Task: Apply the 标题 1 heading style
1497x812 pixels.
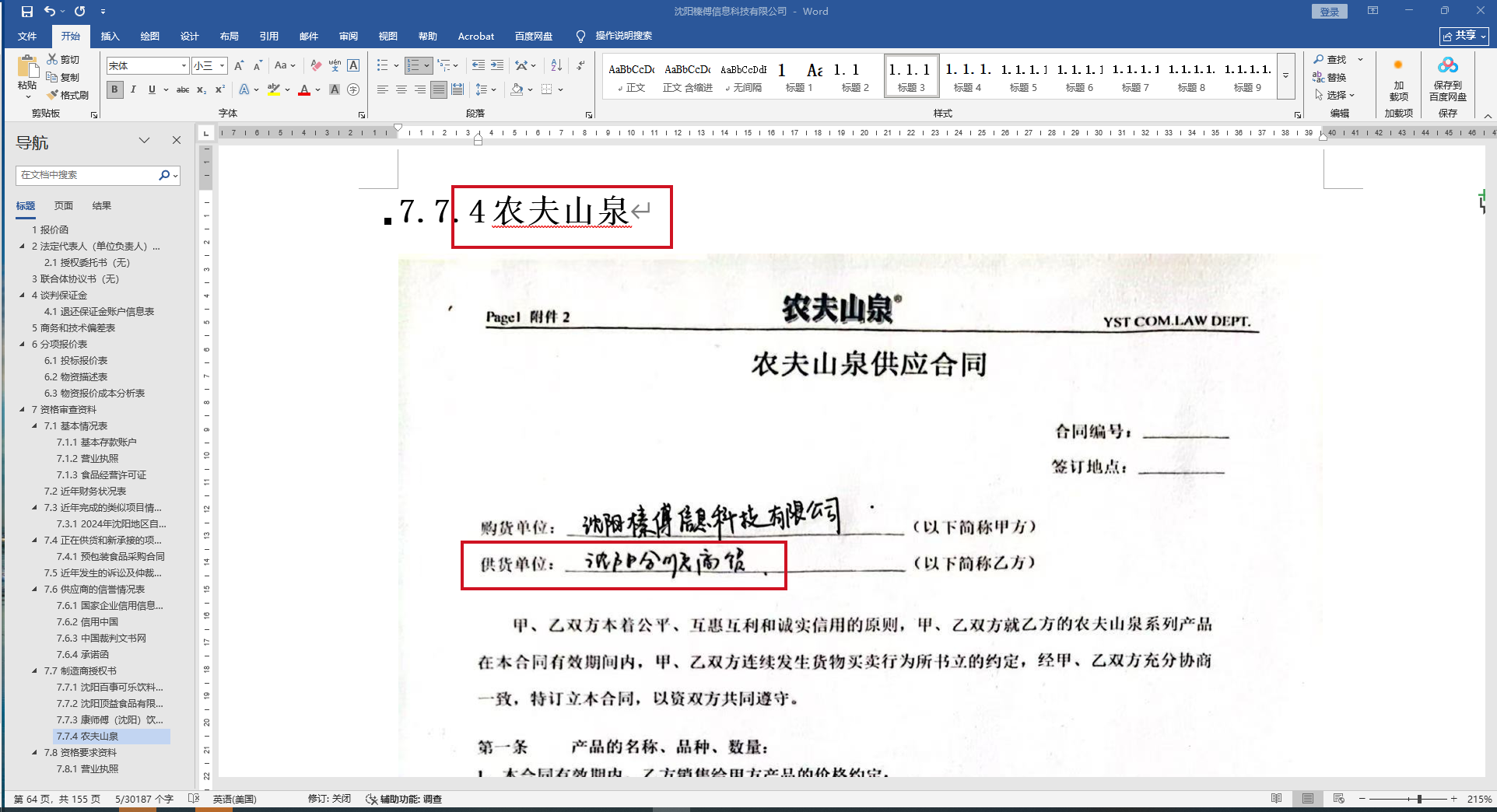Action: pyautogui.click(x=798, y=76)
